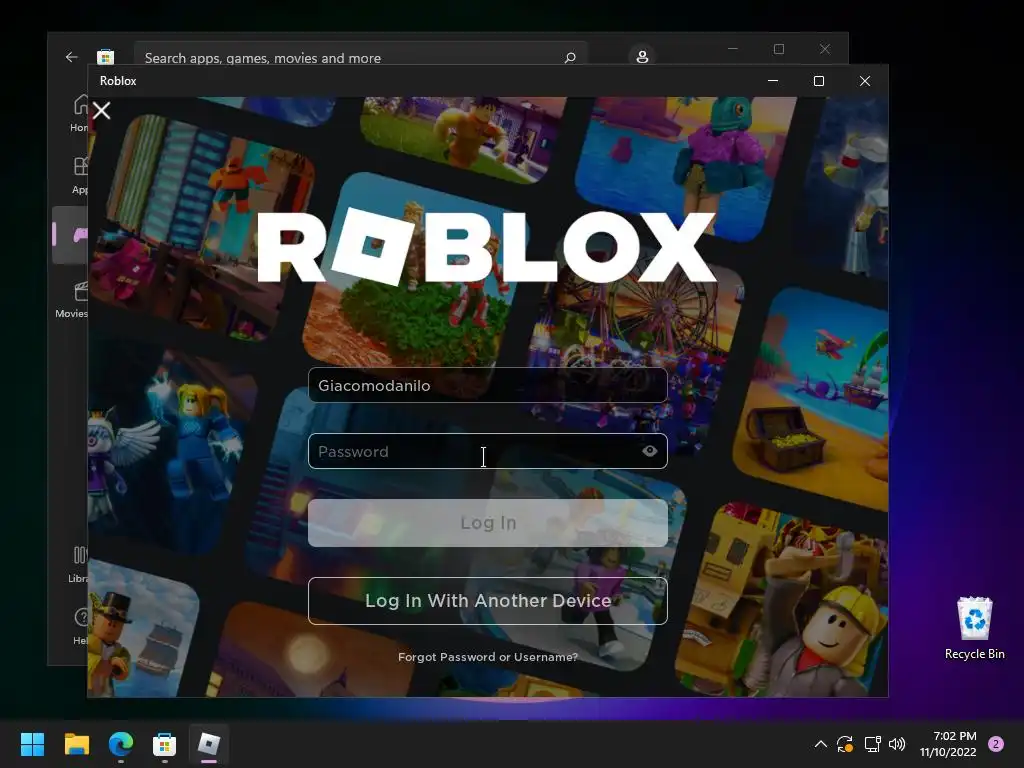Screen dimensions: 1024x768
Task: Select Gaming controller tab in the Microsoft Store sidebar
Action: [x=72, y=235]
